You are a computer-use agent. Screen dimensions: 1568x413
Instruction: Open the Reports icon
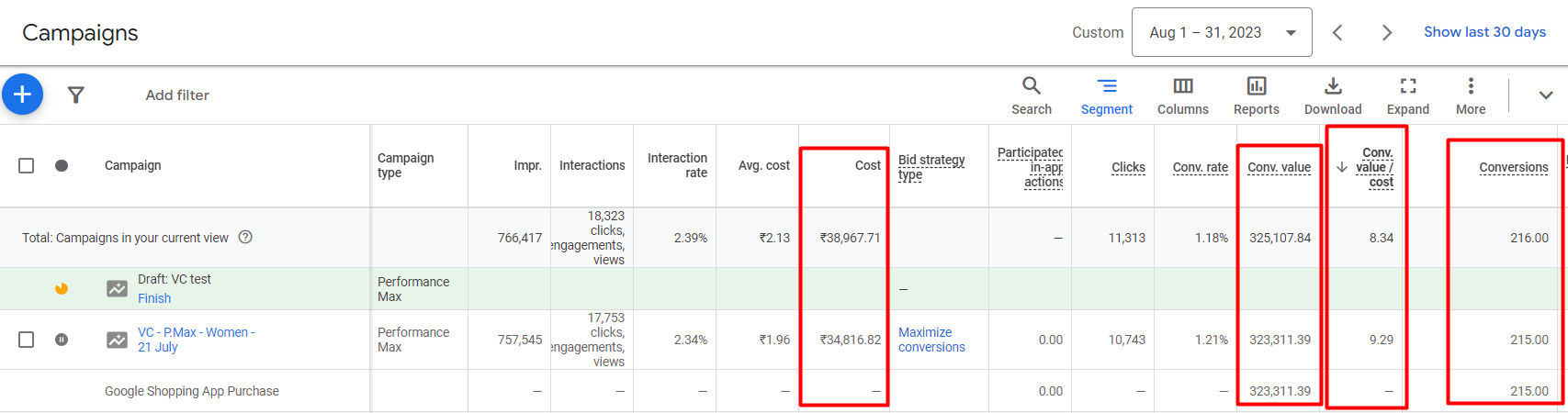1256,95
